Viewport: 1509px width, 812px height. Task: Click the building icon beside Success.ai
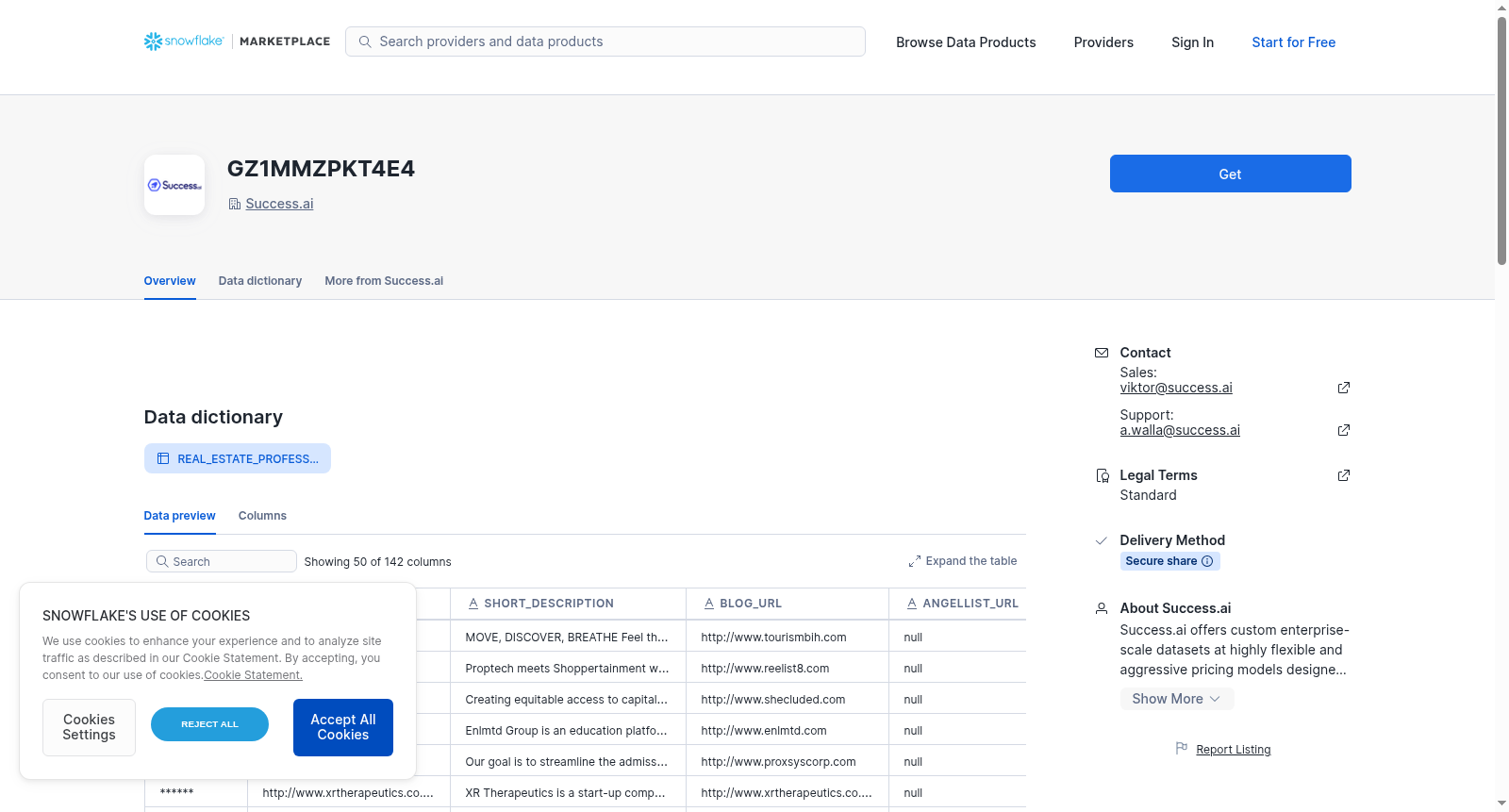pos(234,204)
